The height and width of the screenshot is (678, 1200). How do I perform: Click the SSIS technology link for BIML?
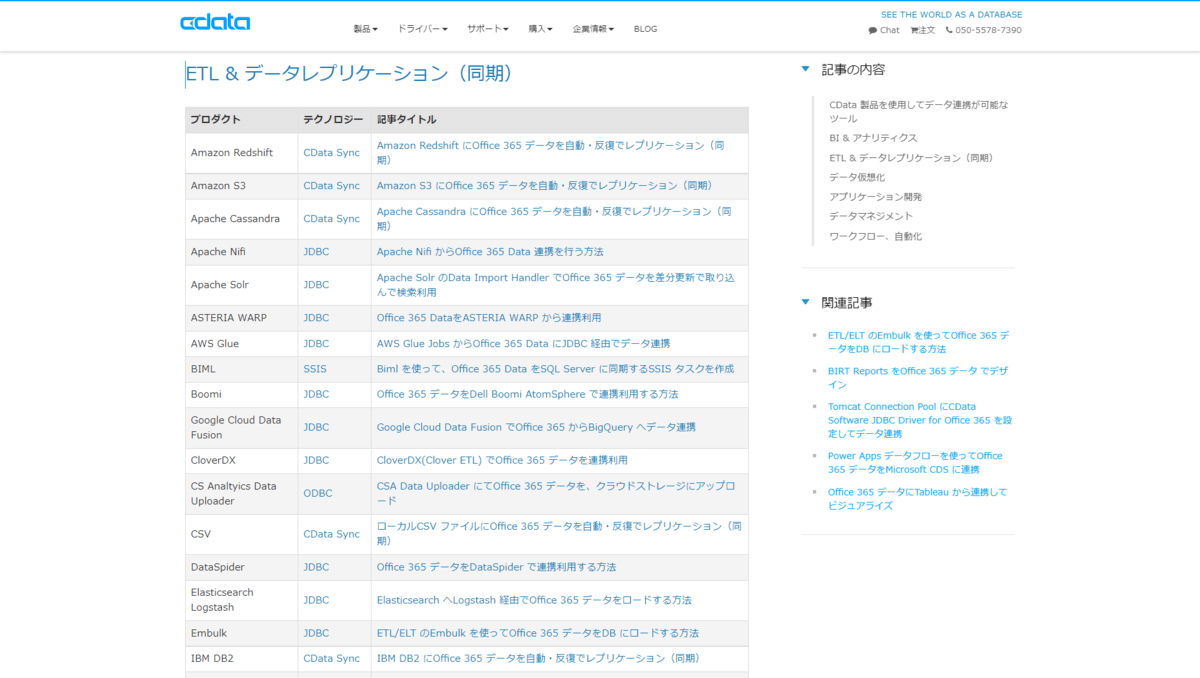pos(314,369)
